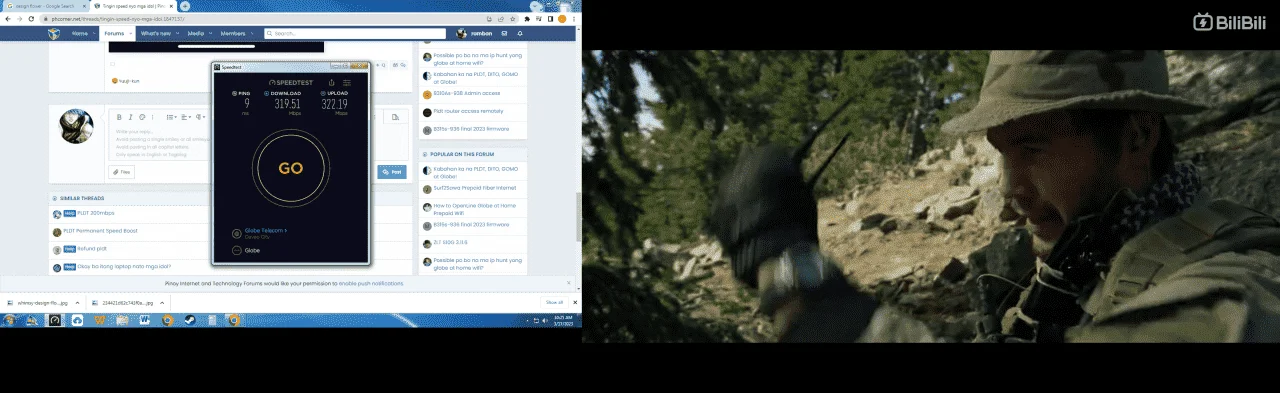Image resolution: width=1280 pixels, height=393 pixels.
Task: Open the alerts bell icon in the forum header
Action: click(x=520, y=33)
